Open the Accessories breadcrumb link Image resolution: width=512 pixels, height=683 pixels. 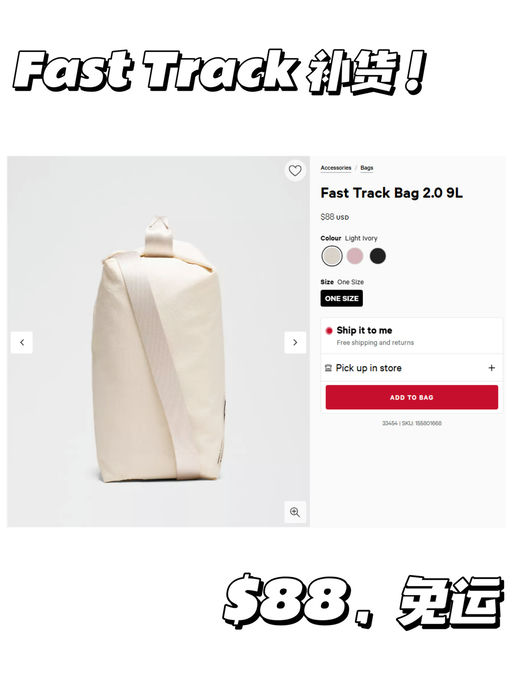tap(336, 168)
